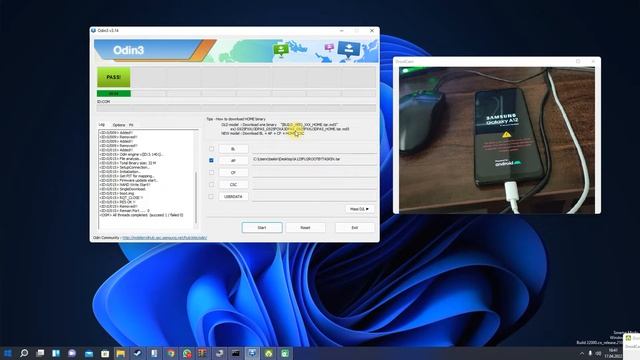The width and height of the screenshot is (640, 360).
Task: Select the "SetupConnection.." log line
Action: (124, 167)
